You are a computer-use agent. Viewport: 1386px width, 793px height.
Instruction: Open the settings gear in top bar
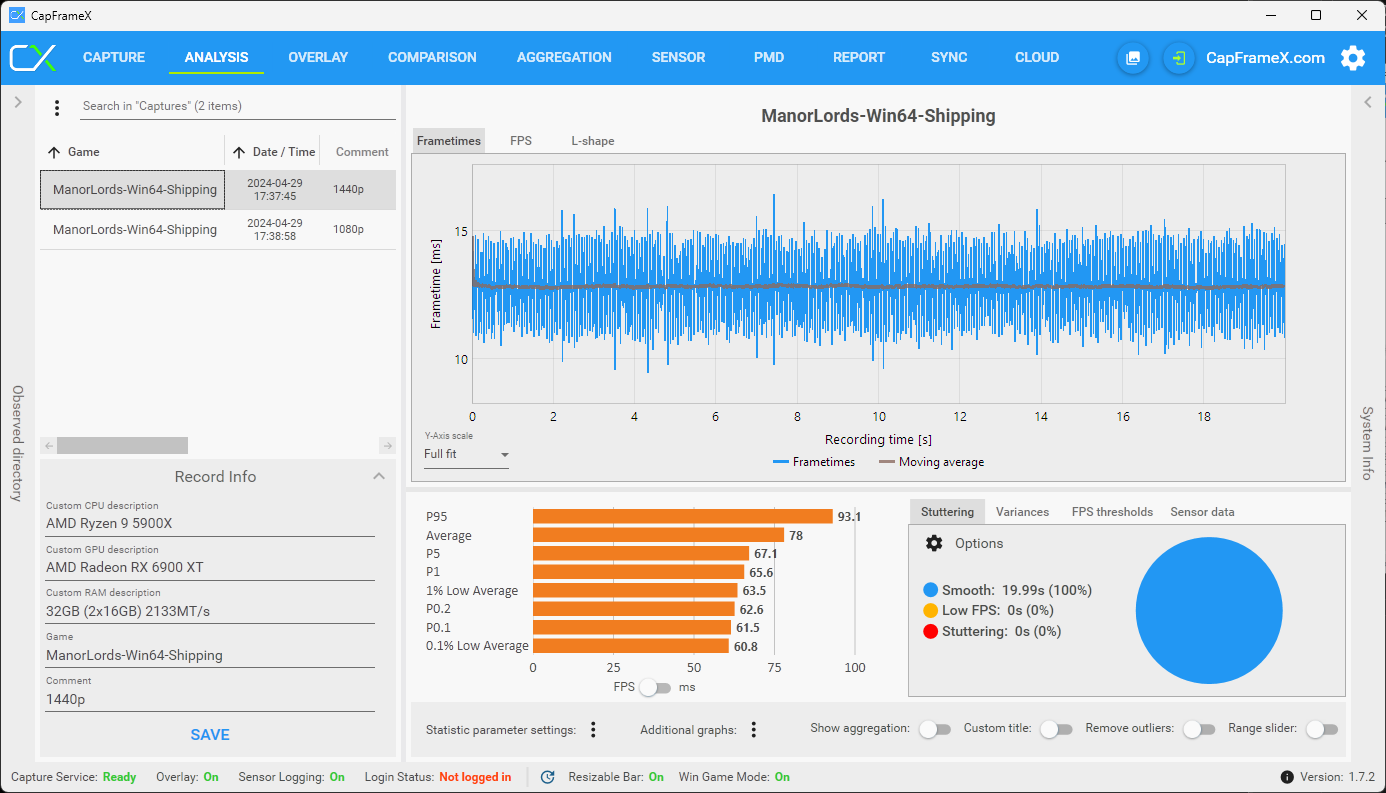click(1353, 58)
